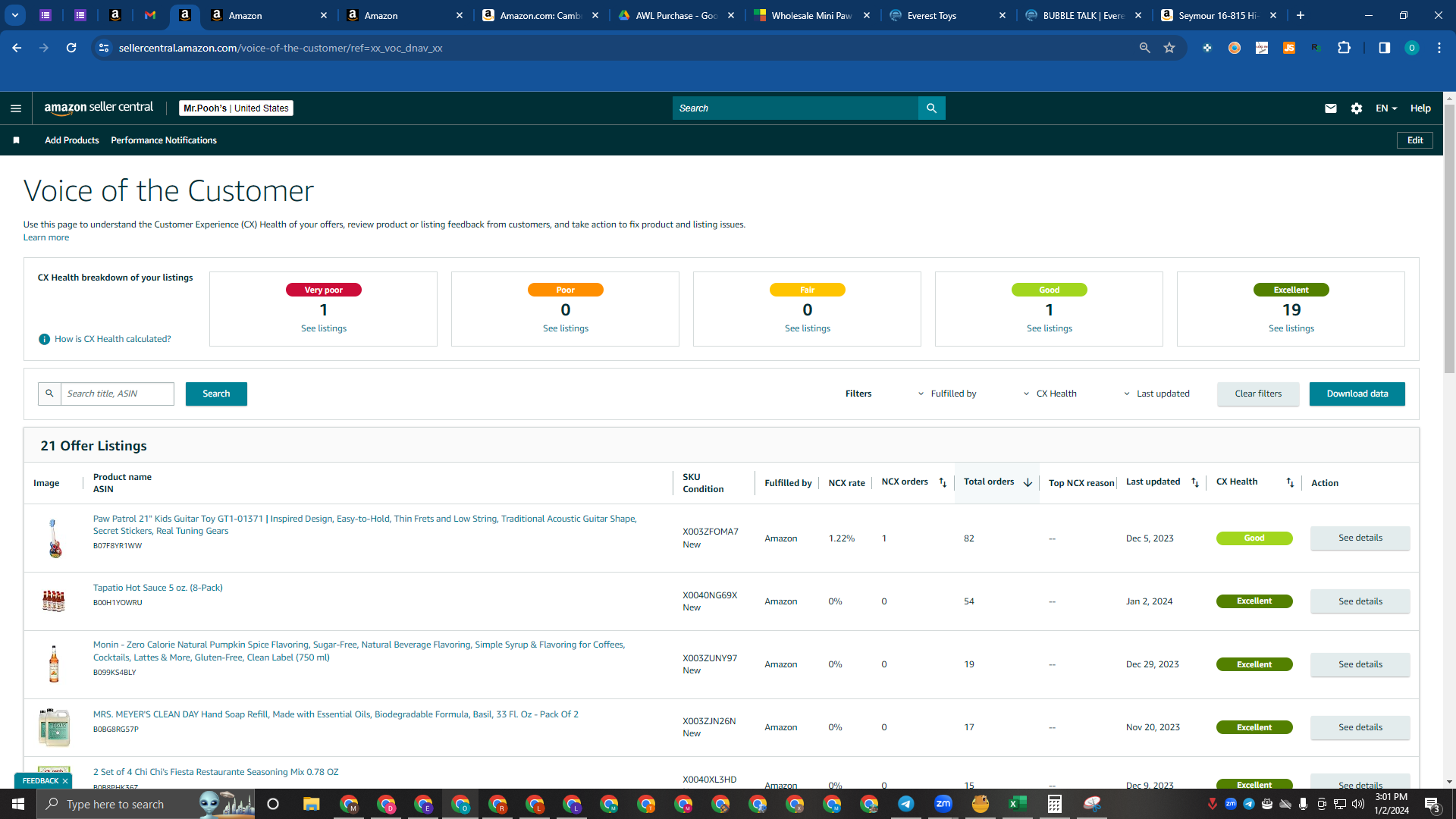Image resolution: width=1456 pixels, height=819 pixels.
Task: See listings under Good
Action: point(1049,328)
